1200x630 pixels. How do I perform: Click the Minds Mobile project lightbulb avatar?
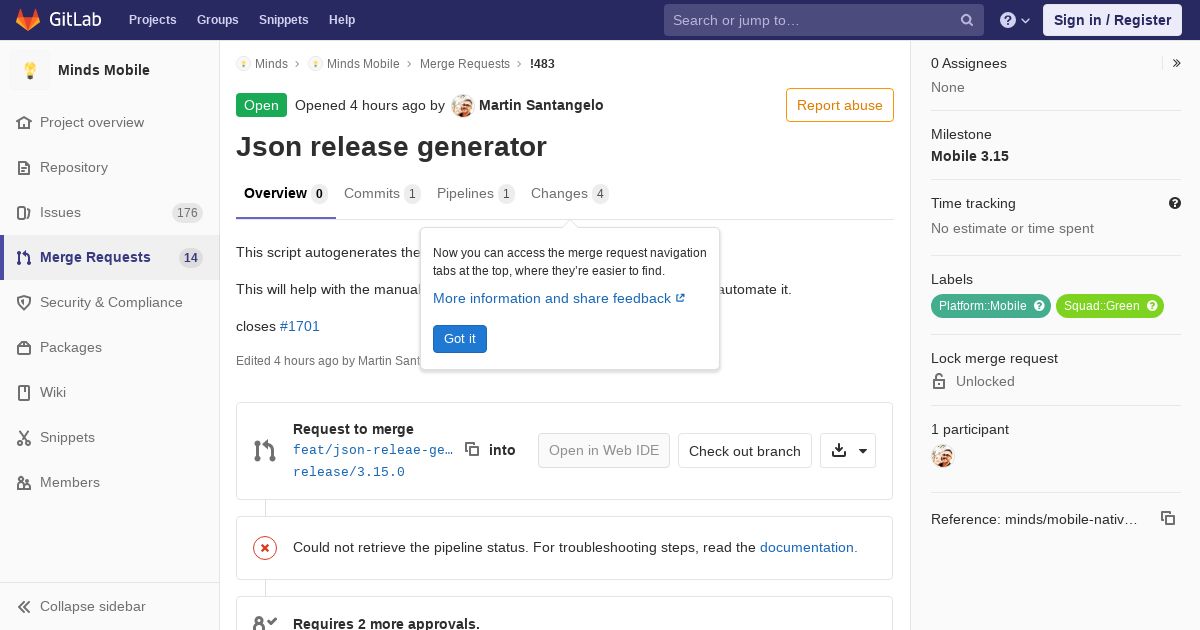(30, 70)
